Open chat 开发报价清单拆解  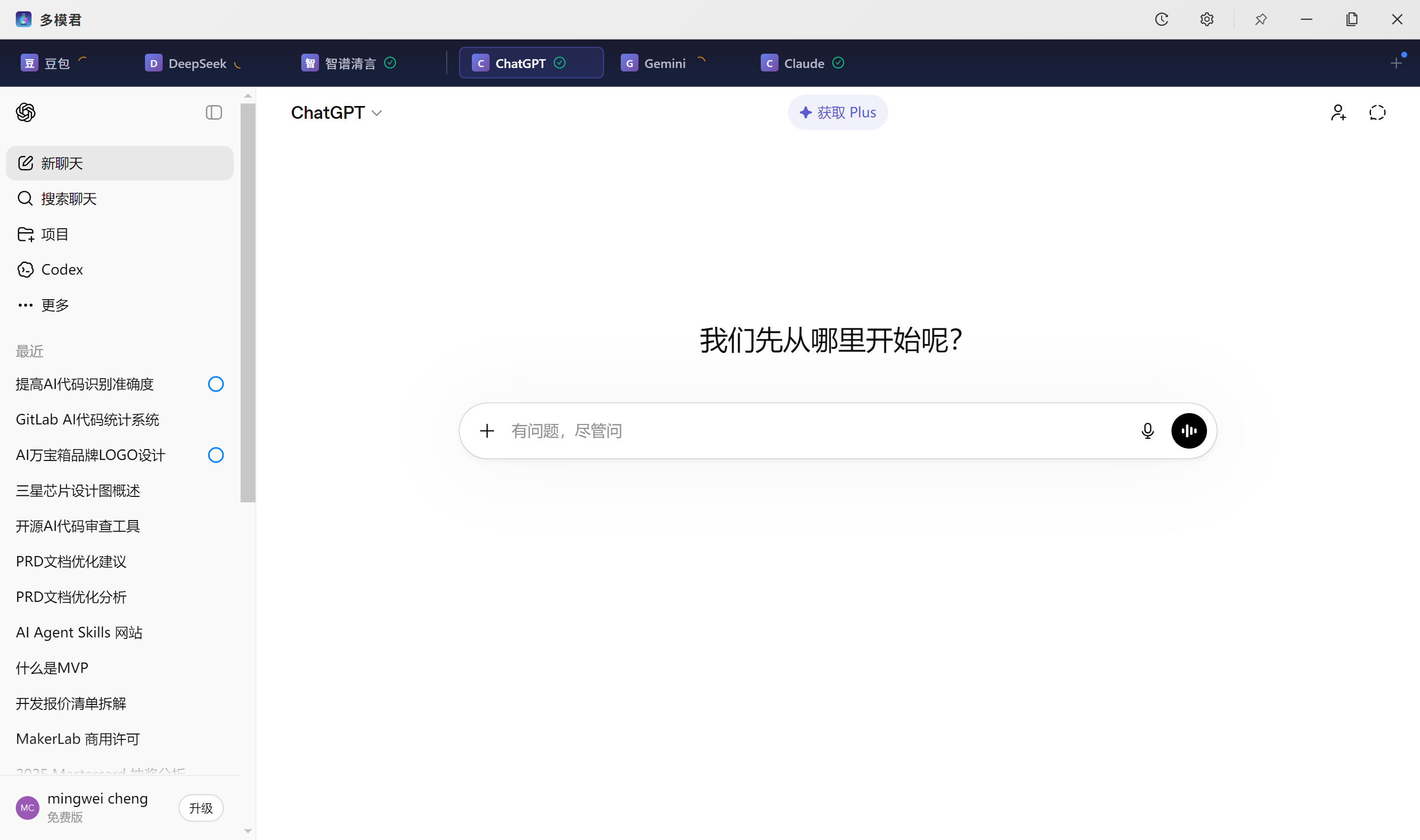click(119, 703)
